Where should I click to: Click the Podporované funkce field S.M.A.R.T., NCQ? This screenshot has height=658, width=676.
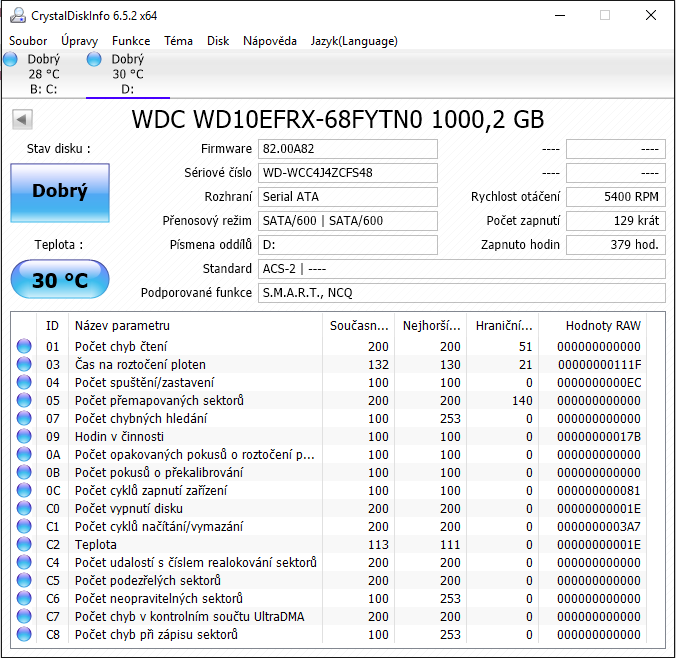coord(462,293)
